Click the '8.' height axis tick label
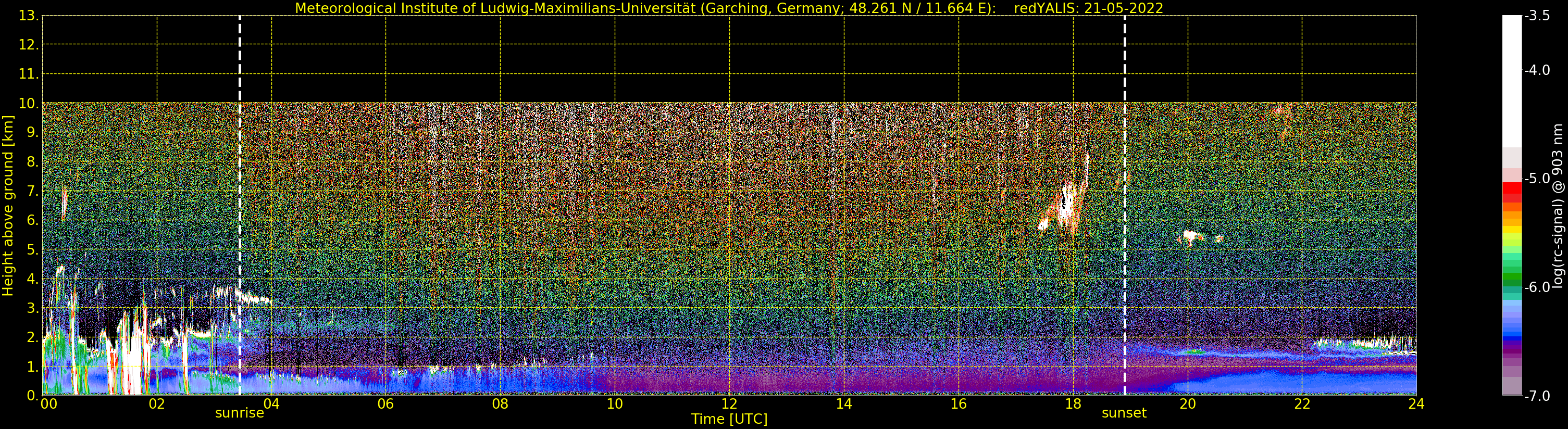 click(x=32, y=162)
